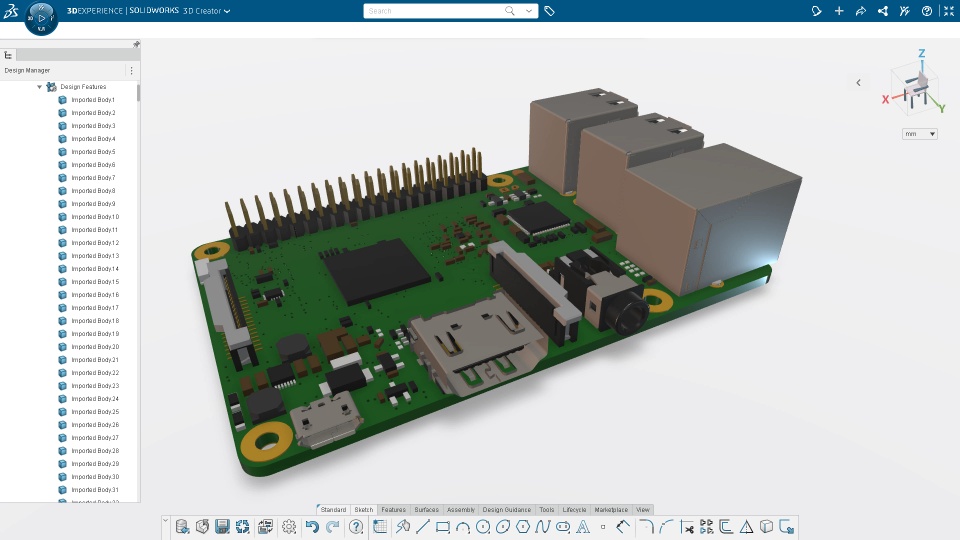Image resolution: width=960 pixels, height=540 pixels.
Task: Pin the Design Manager panel
Action: [x=136, y=44]
